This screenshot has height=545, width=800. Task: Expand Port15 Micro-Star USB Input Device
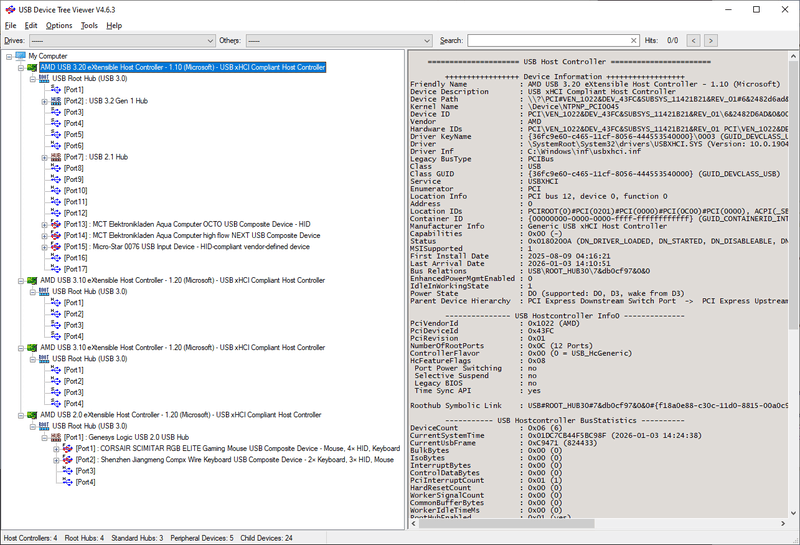(44, 247)
